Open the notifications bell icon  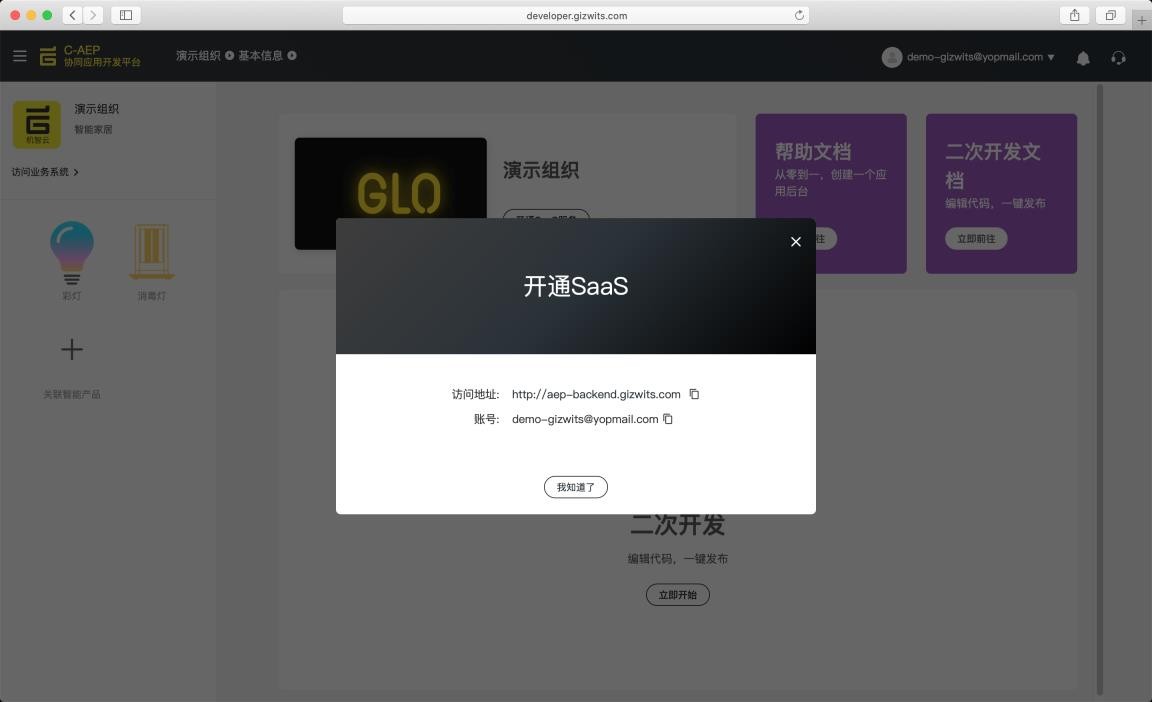coord(1082,57)
